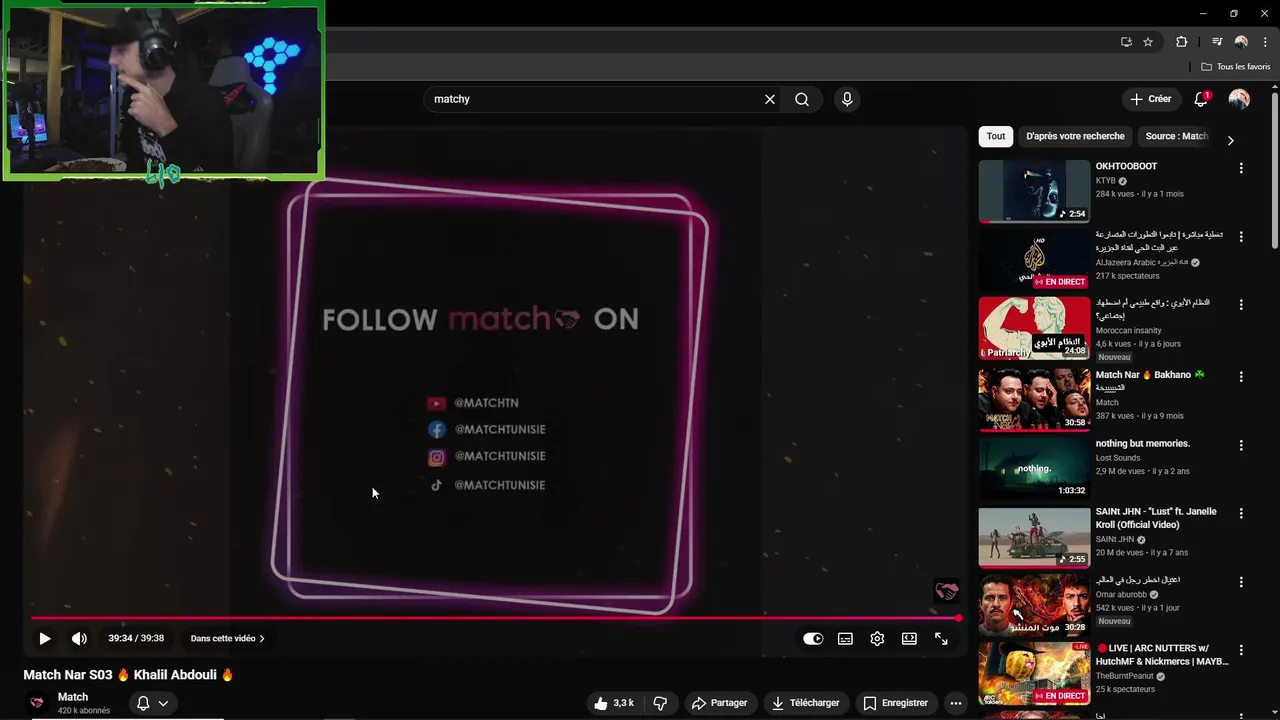Open the 'Lost Sounds' channel name
1280x720 pixels.
click(x=1118, y=458)
